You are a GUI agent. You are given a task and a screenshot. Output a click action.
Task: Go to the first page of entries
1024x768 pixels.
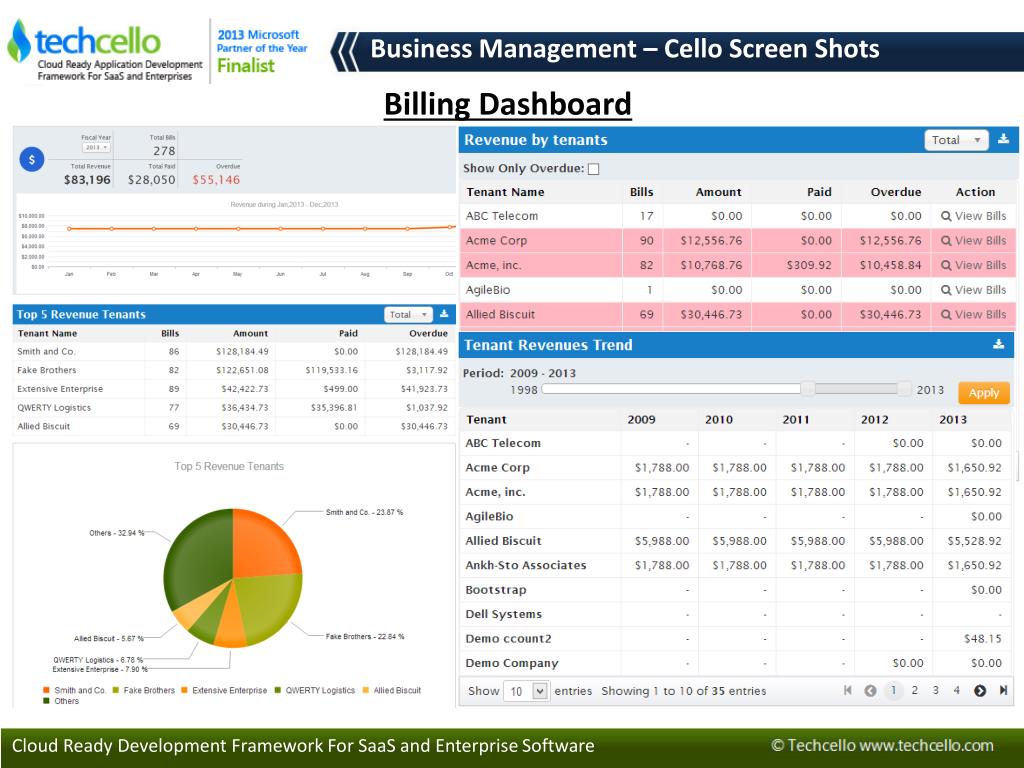848,690
